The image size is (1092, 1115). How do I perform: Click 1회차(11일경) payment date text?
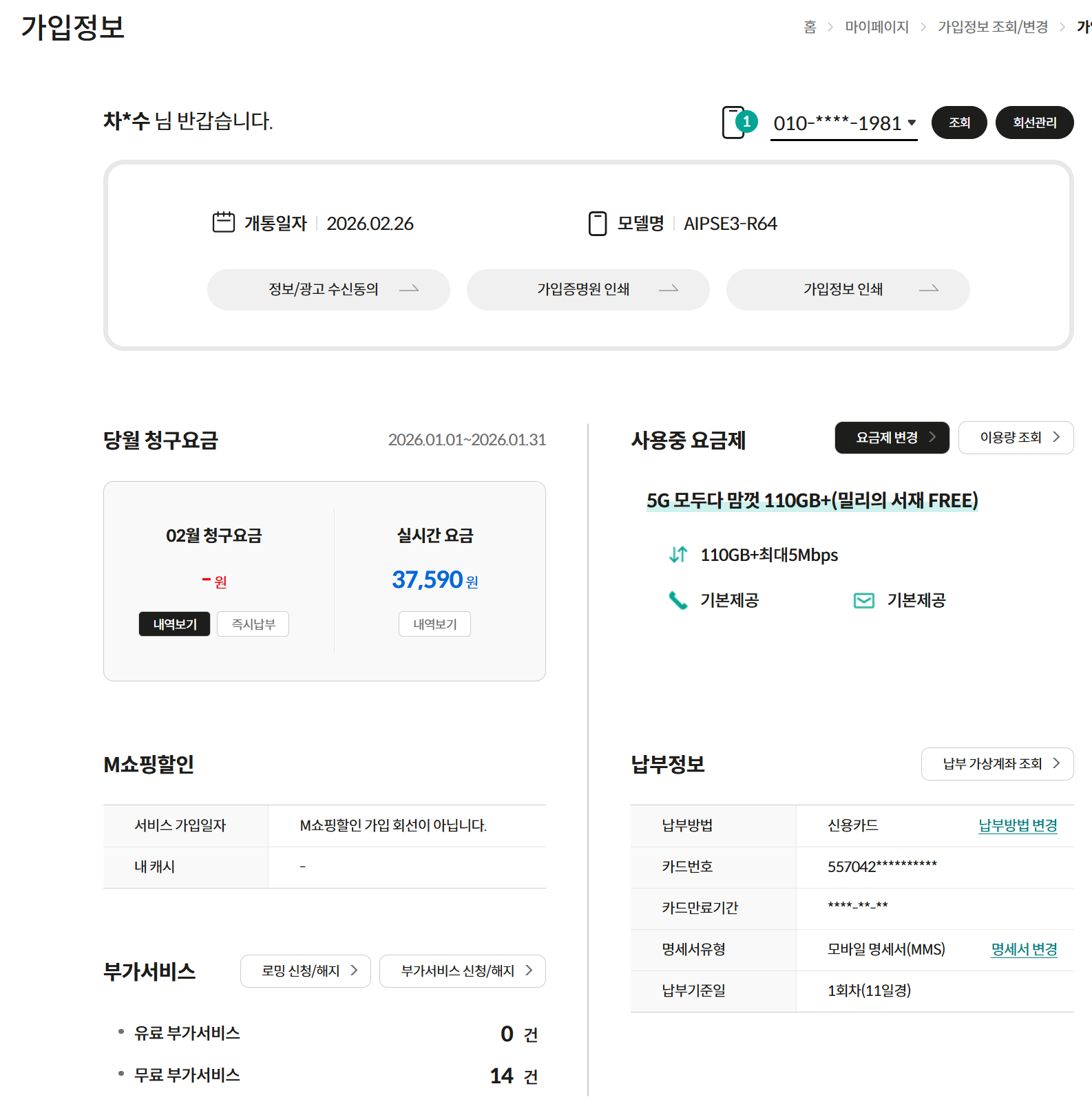[869, 990]
